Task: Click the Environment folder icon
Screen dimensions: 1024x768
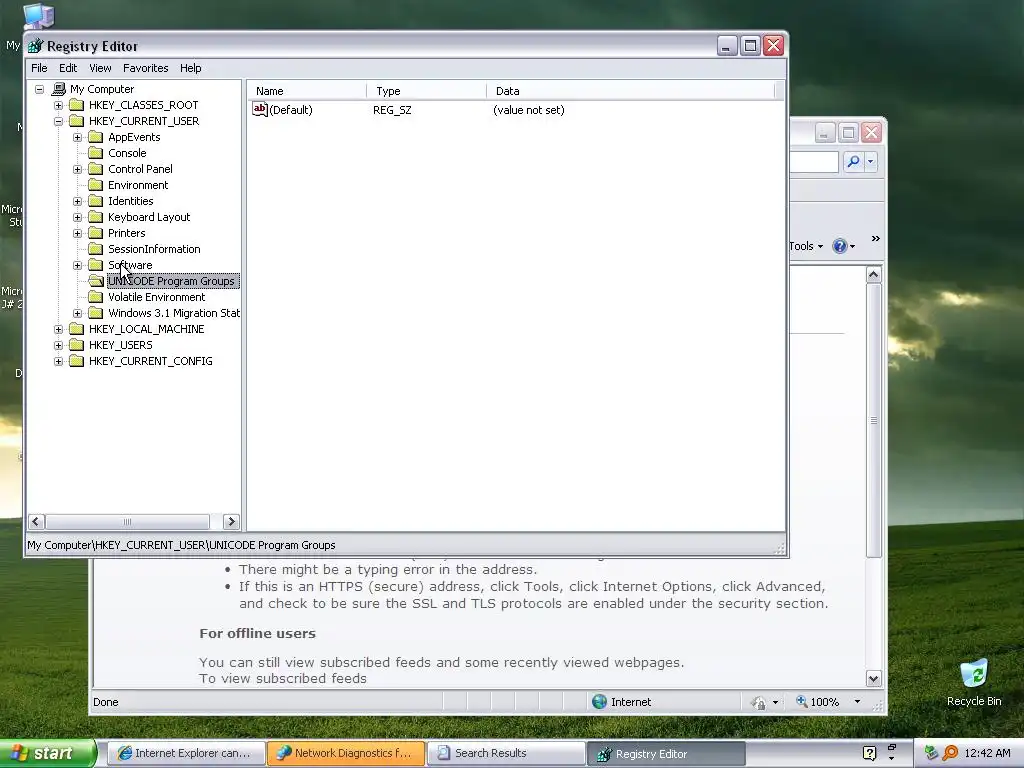Action: point(96,185)
